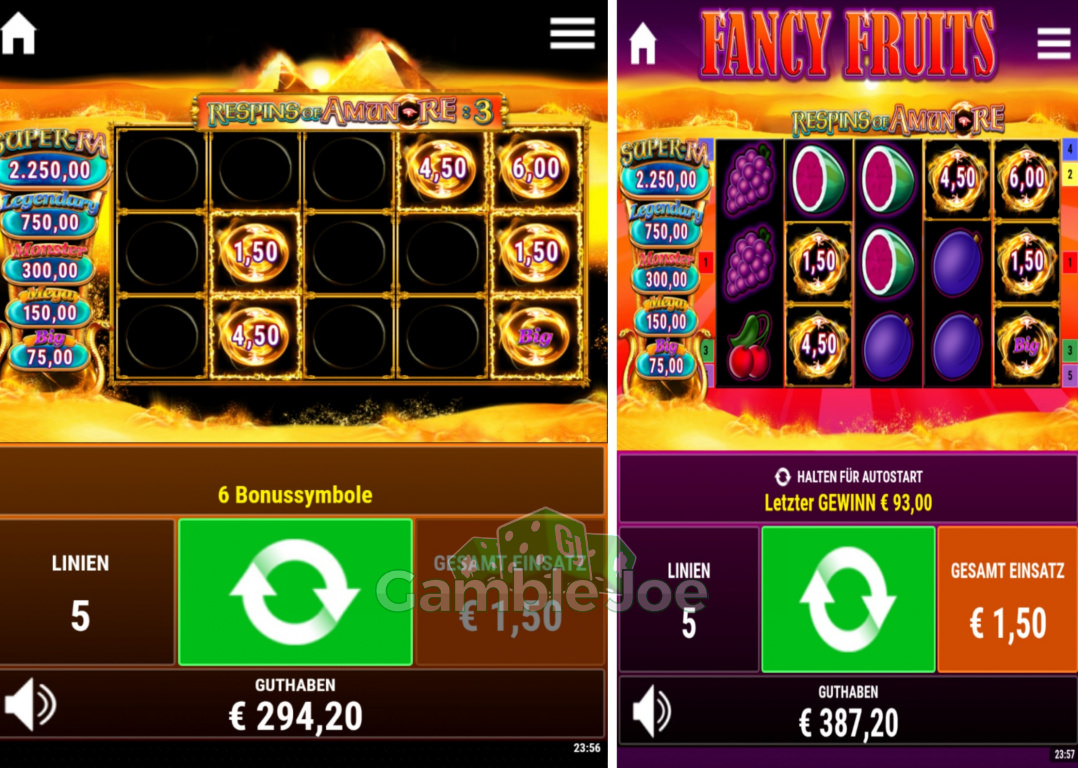Screen dimensions: 1078x768
Task: Open home icon in left game
Action: pyautogui.click(x=18, y=34)
